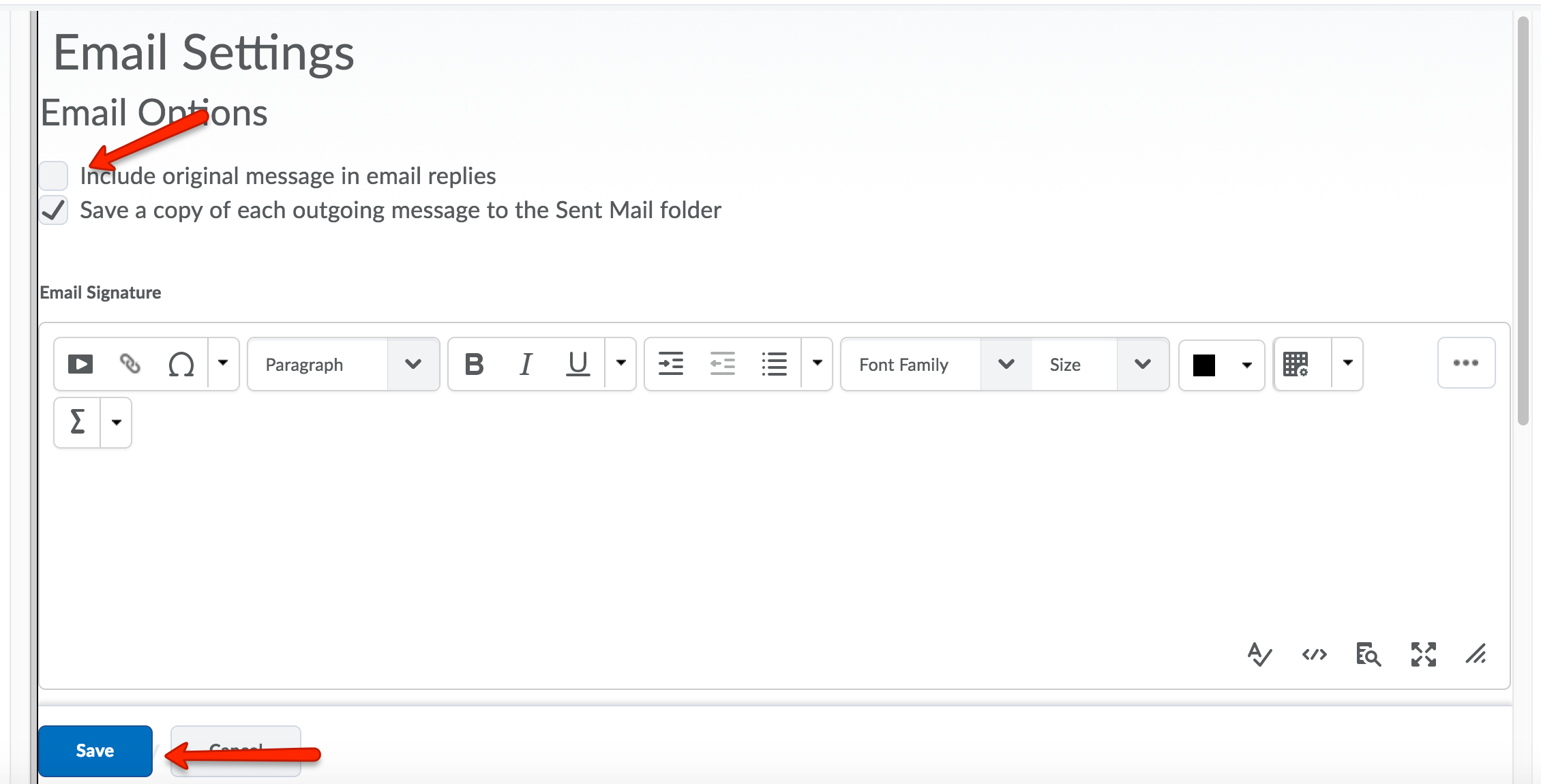1541x784 pixels.
Task: Disable Save copy to Sent Mail folder
Action: (x=54, y=209)
